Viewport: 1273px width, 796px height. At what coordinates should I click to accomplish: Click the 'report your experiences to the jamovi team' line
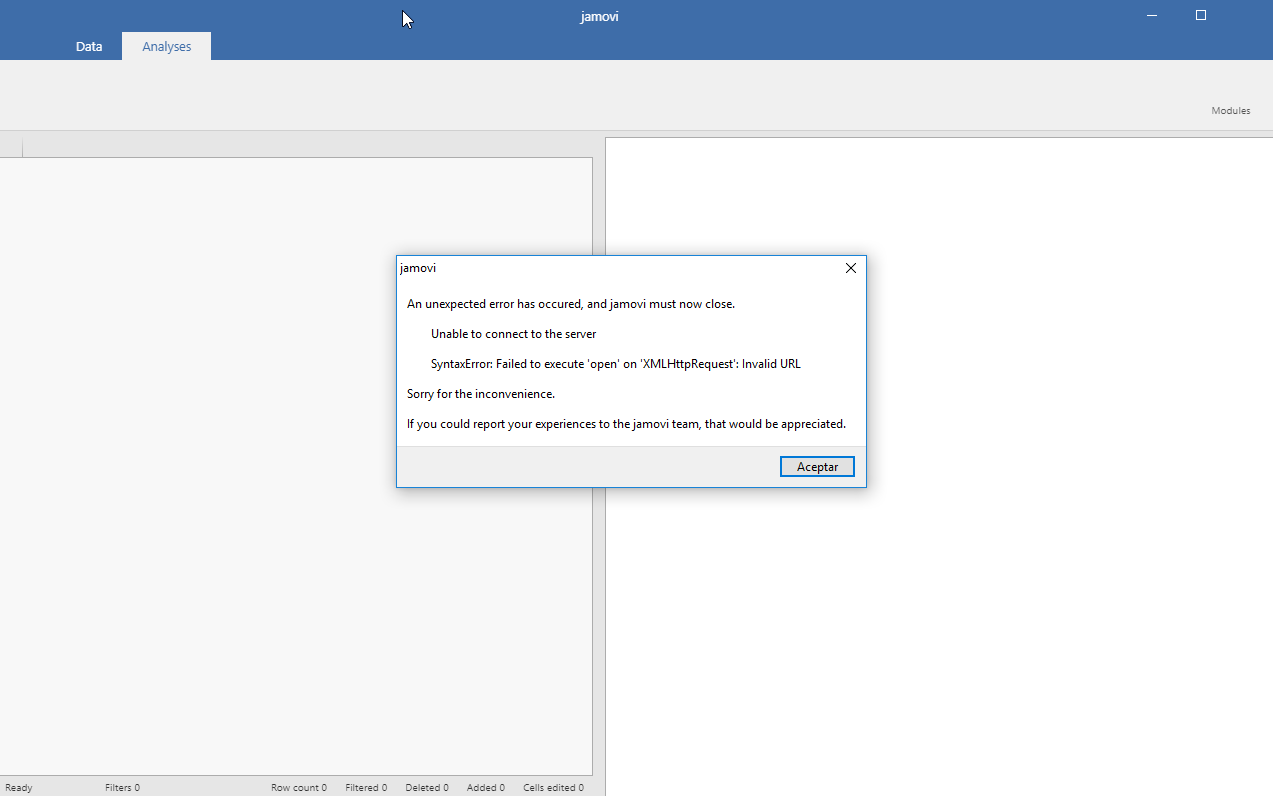626,424
